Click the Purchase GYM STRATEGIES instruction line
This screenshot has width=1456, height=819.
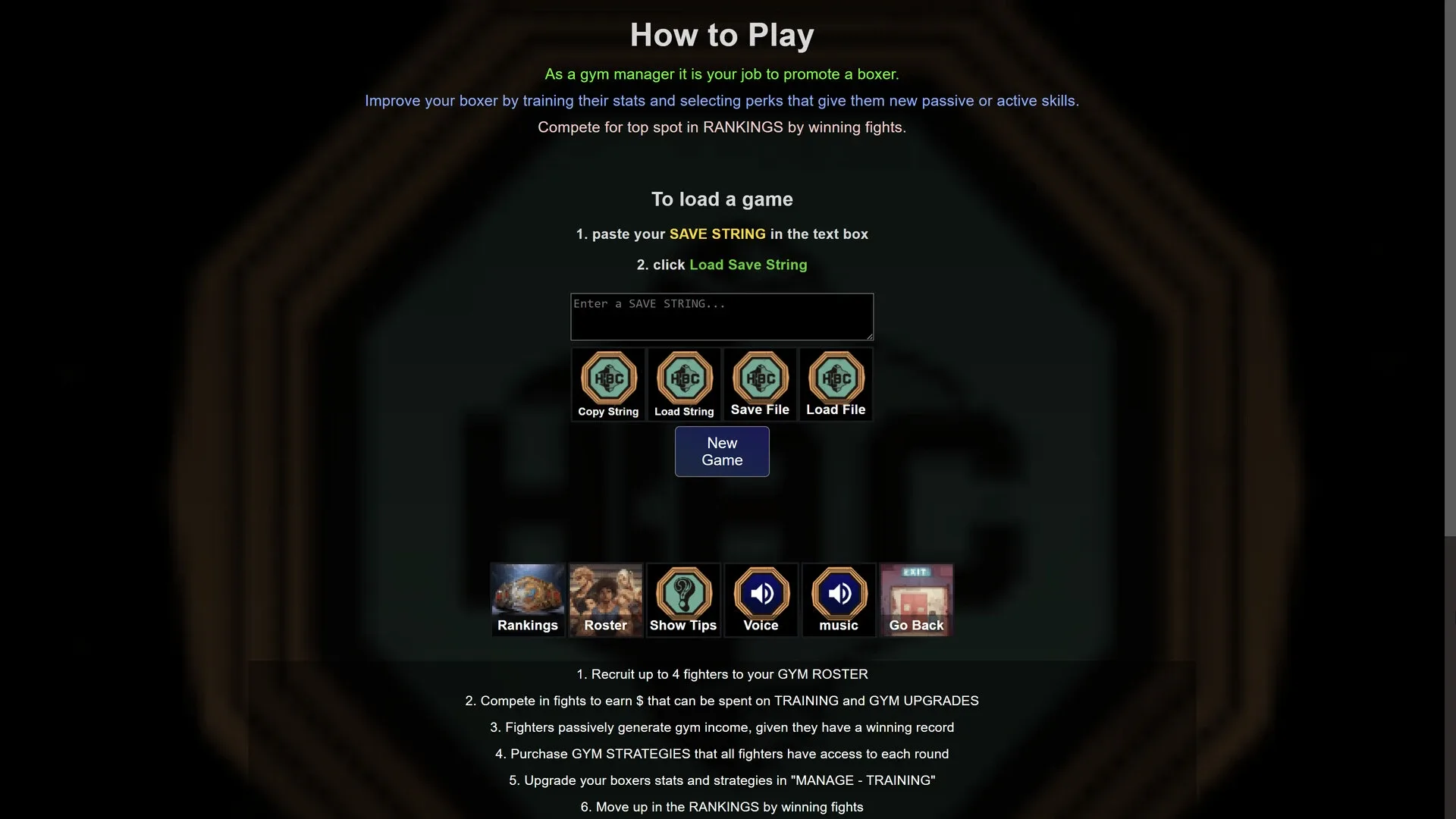[722, 754]
